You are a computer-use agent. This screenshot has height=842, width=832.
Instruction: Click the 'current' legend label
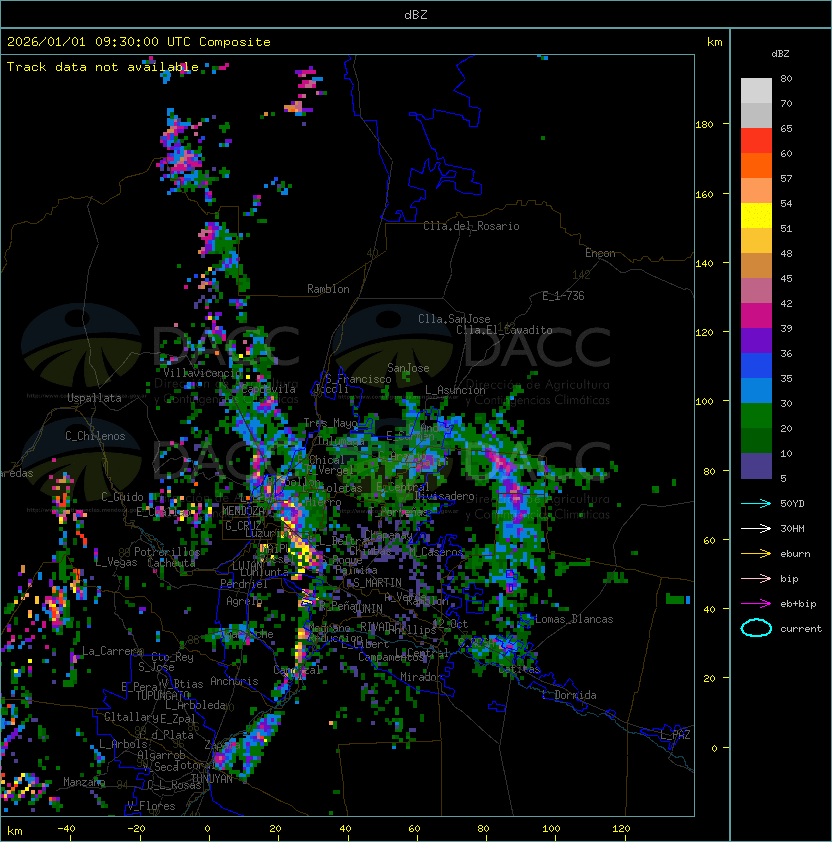pyautogui.click(x=801, y=629)
